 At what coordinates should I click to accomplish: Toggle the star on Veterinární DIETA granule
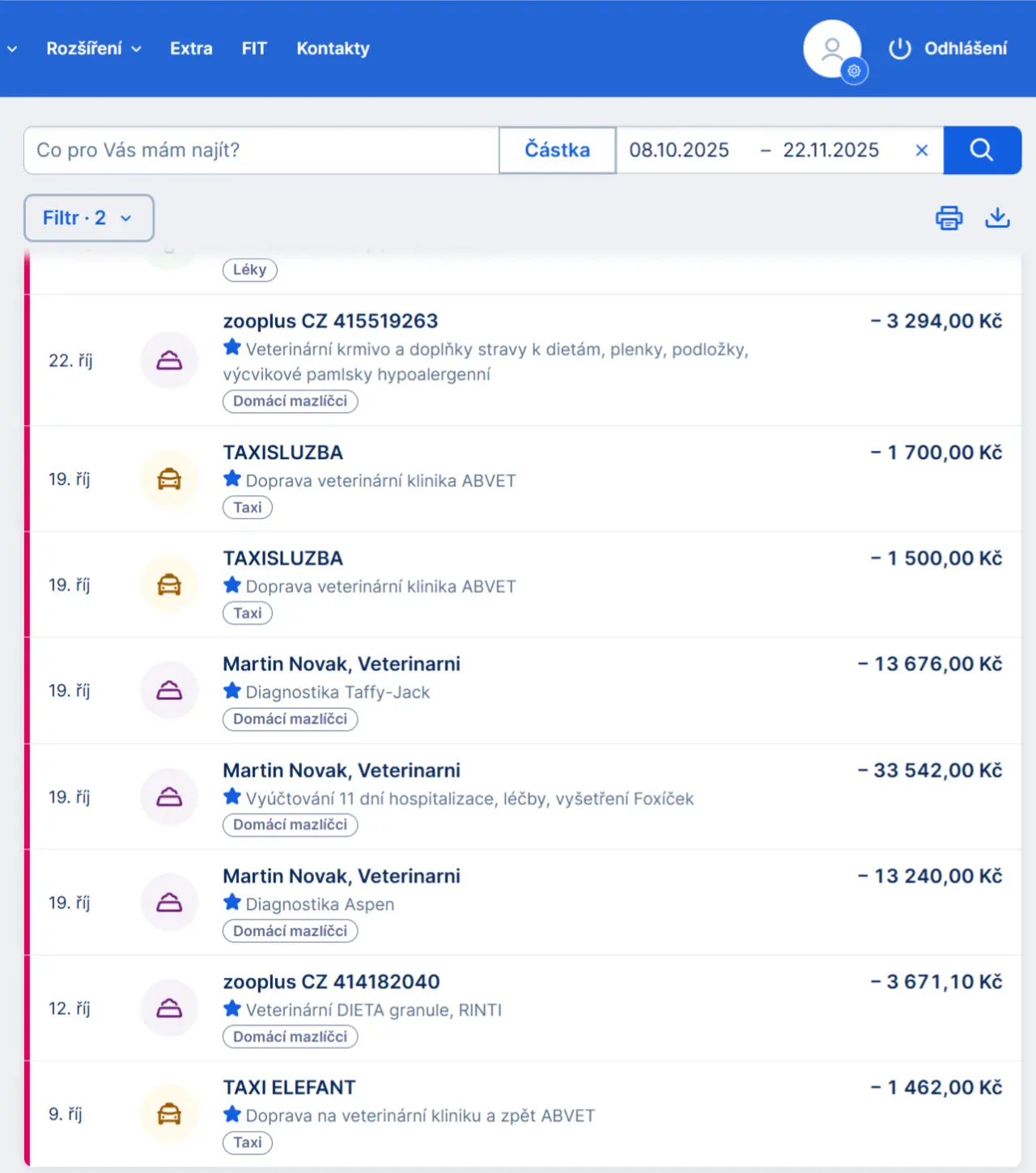(232, 1009)
